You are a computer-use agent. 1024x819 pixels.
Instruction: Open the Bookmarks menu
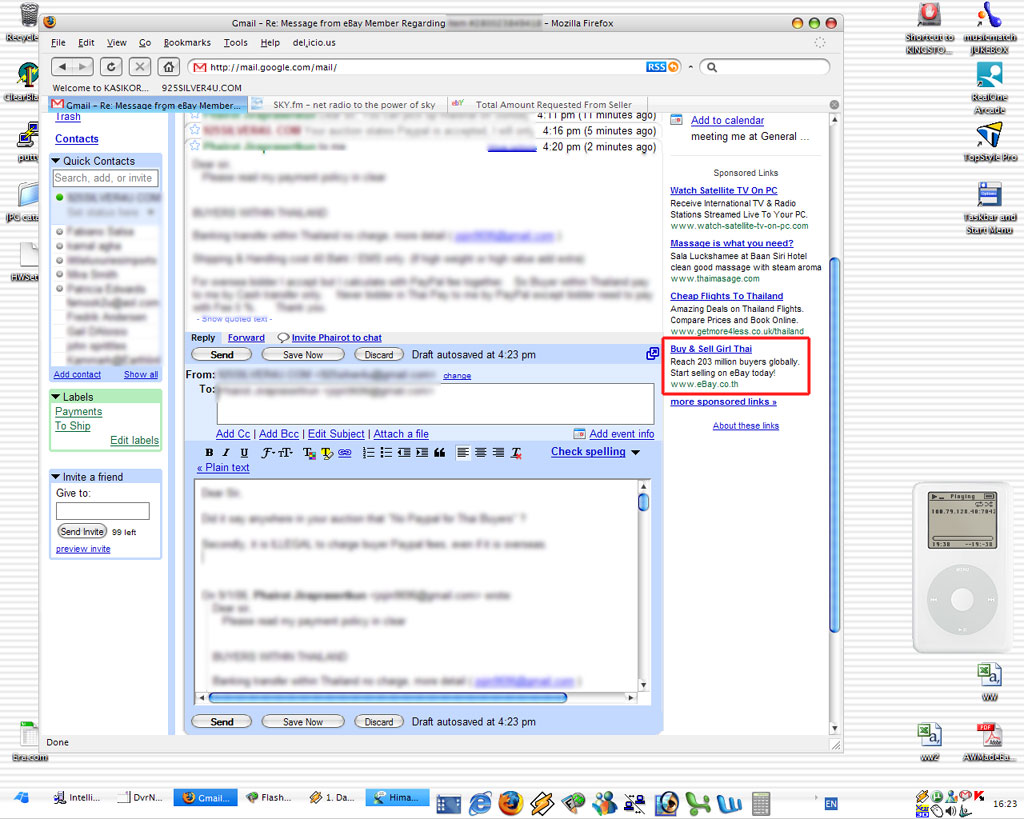(187, 42)
